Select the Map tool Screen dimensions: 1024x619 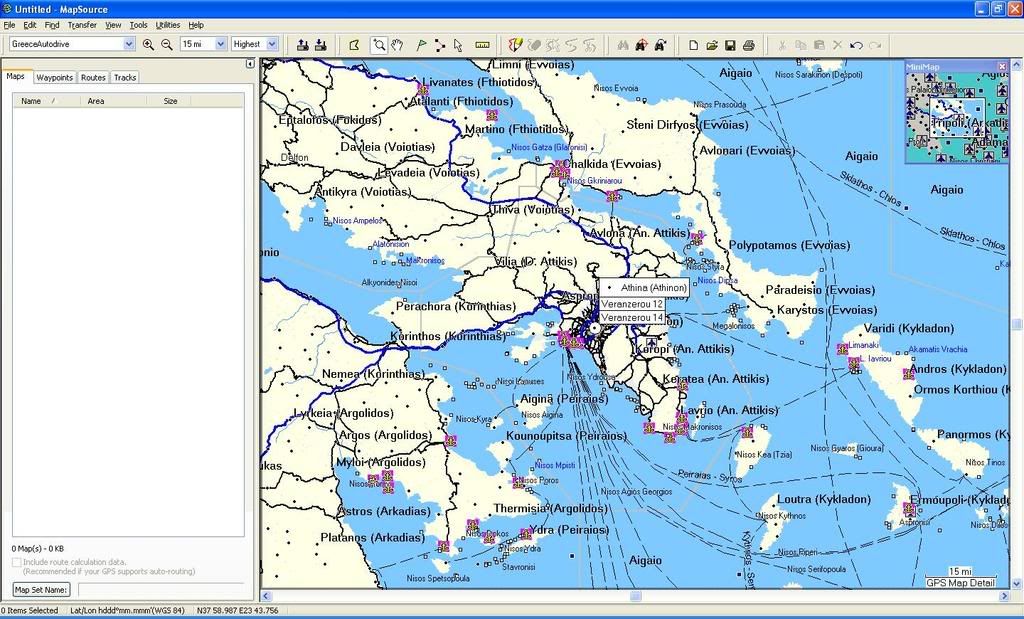354,45
